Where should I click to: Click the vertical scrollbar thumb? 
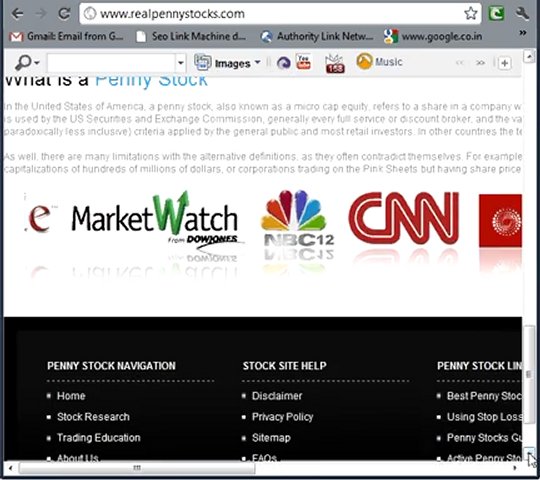(x=529, y=374)
